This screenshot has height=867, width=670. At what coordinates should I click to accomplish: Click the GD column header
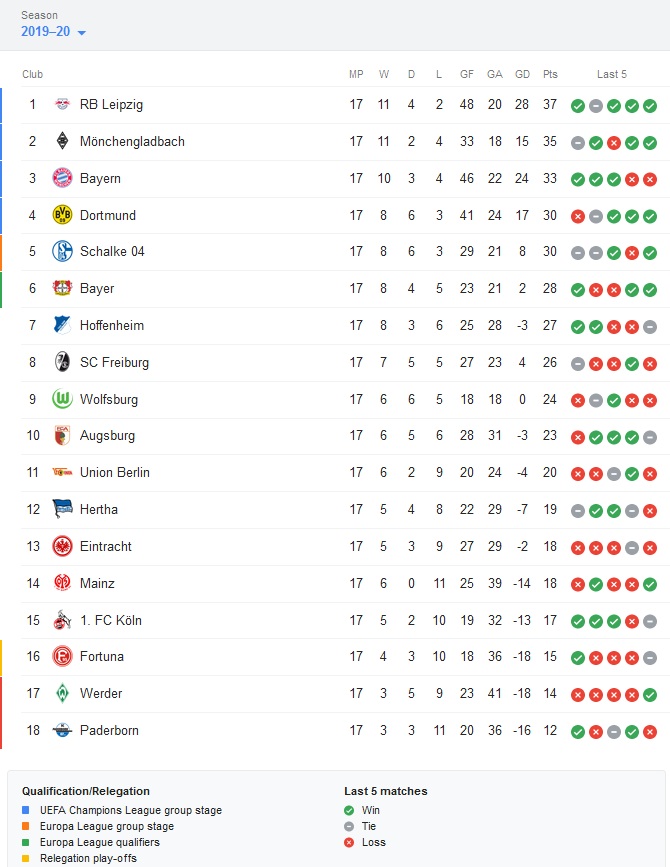tap(522, 74)
